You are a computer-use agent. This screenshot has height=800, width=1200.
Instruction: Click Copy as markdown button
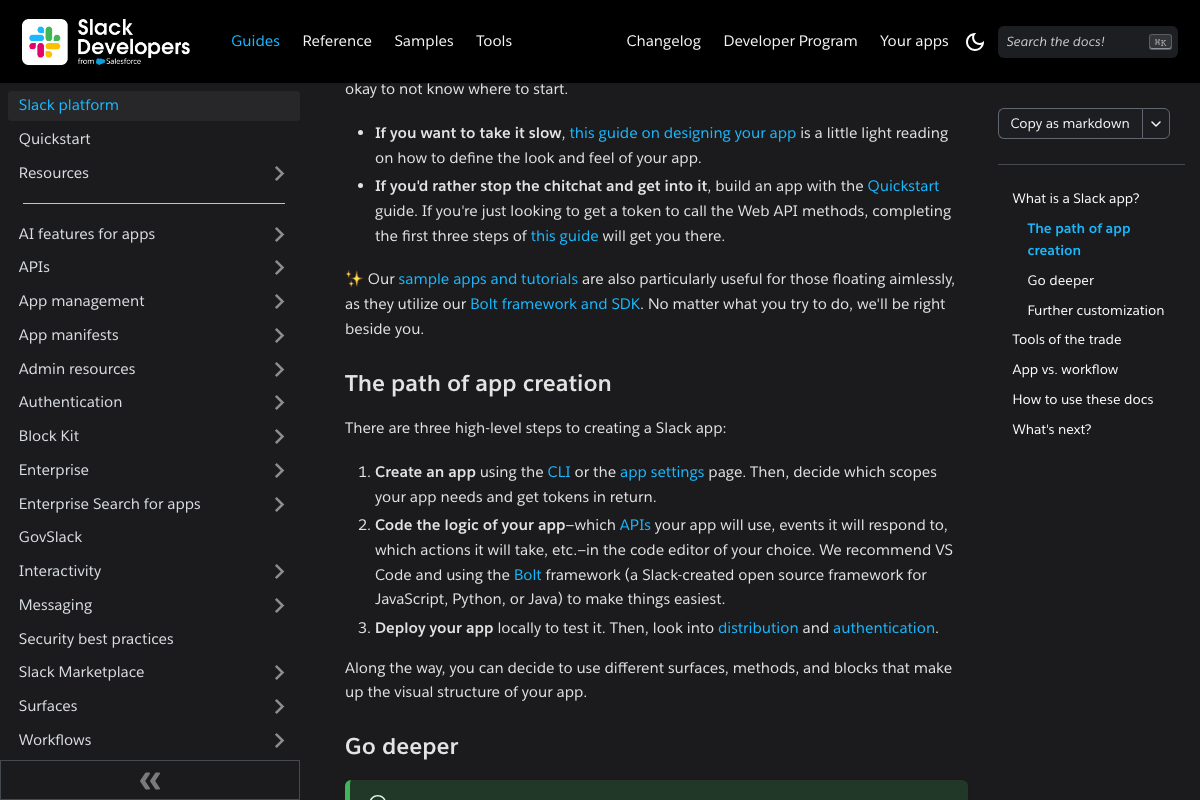tap(1070, 123)
